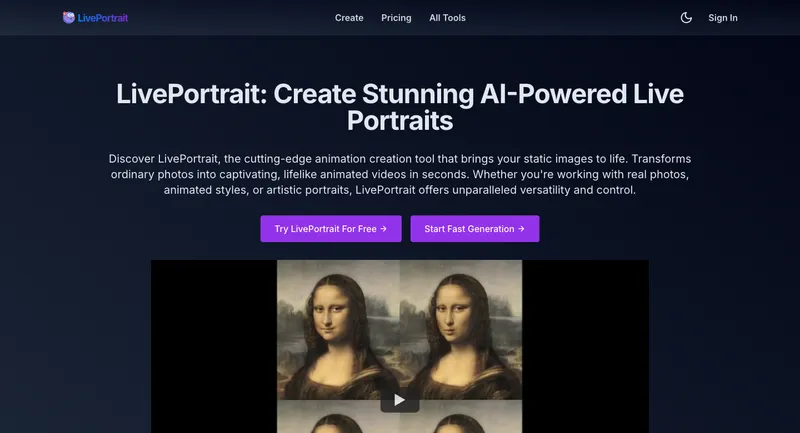
Task: Go to the Pricing page
Action: coord(396,18)
